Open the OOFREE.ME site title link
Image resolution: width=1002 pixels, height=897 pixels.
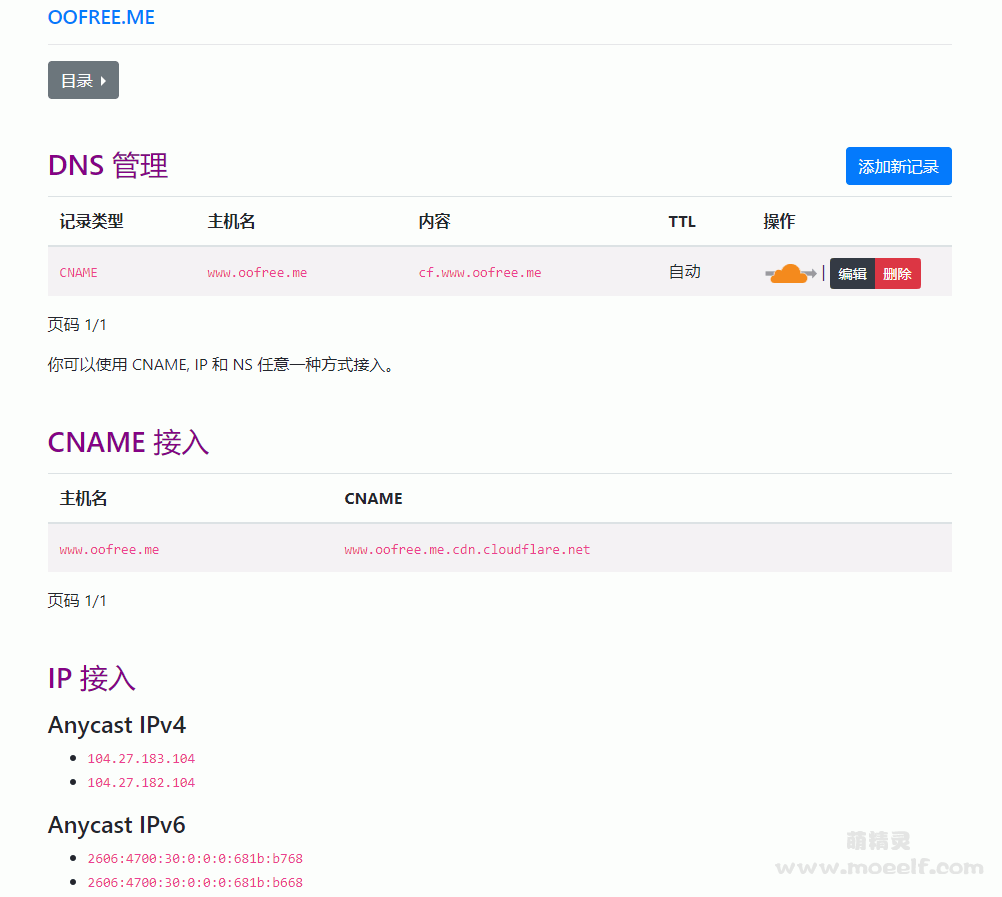click(x=101, y=18)
